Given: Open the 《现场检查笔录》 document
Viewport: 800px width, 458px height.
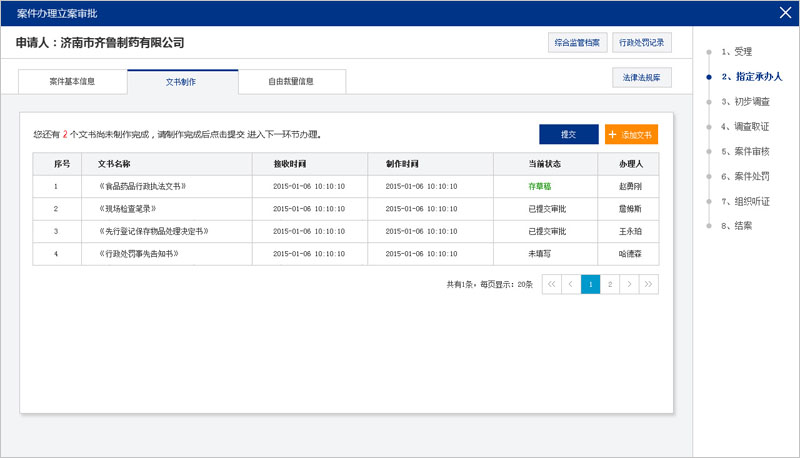Looking at the screenshot, I should 129,209.
